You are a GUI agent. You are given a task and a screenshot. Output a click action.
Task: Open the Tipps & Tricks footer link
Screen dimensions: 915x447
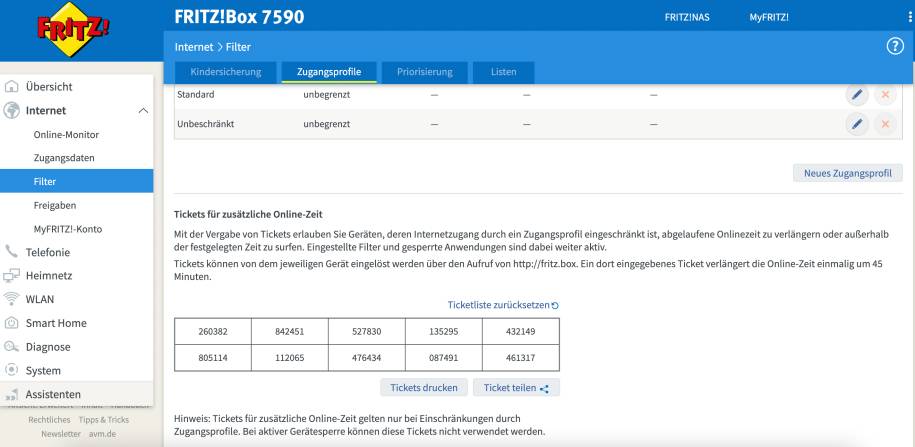click(104, 420)
